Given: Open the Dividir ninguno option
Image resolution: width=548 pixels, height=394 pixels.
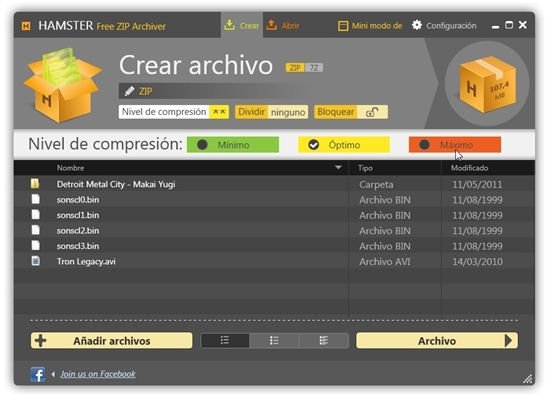Looking at the screenshot, I should pyautogui.click(x=272, y=112).
